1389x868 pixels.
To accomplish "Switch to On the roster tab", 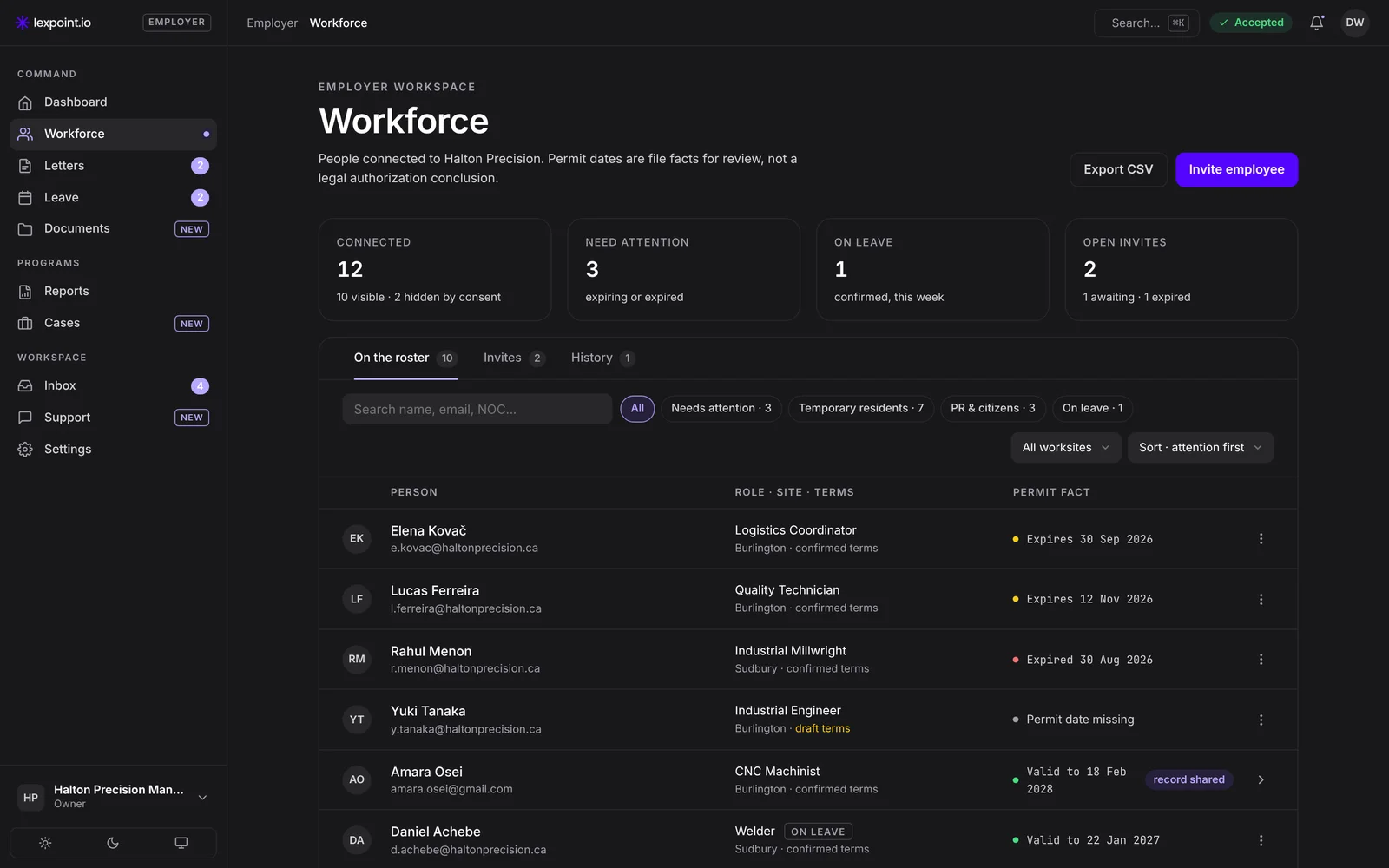I will 405,358.
